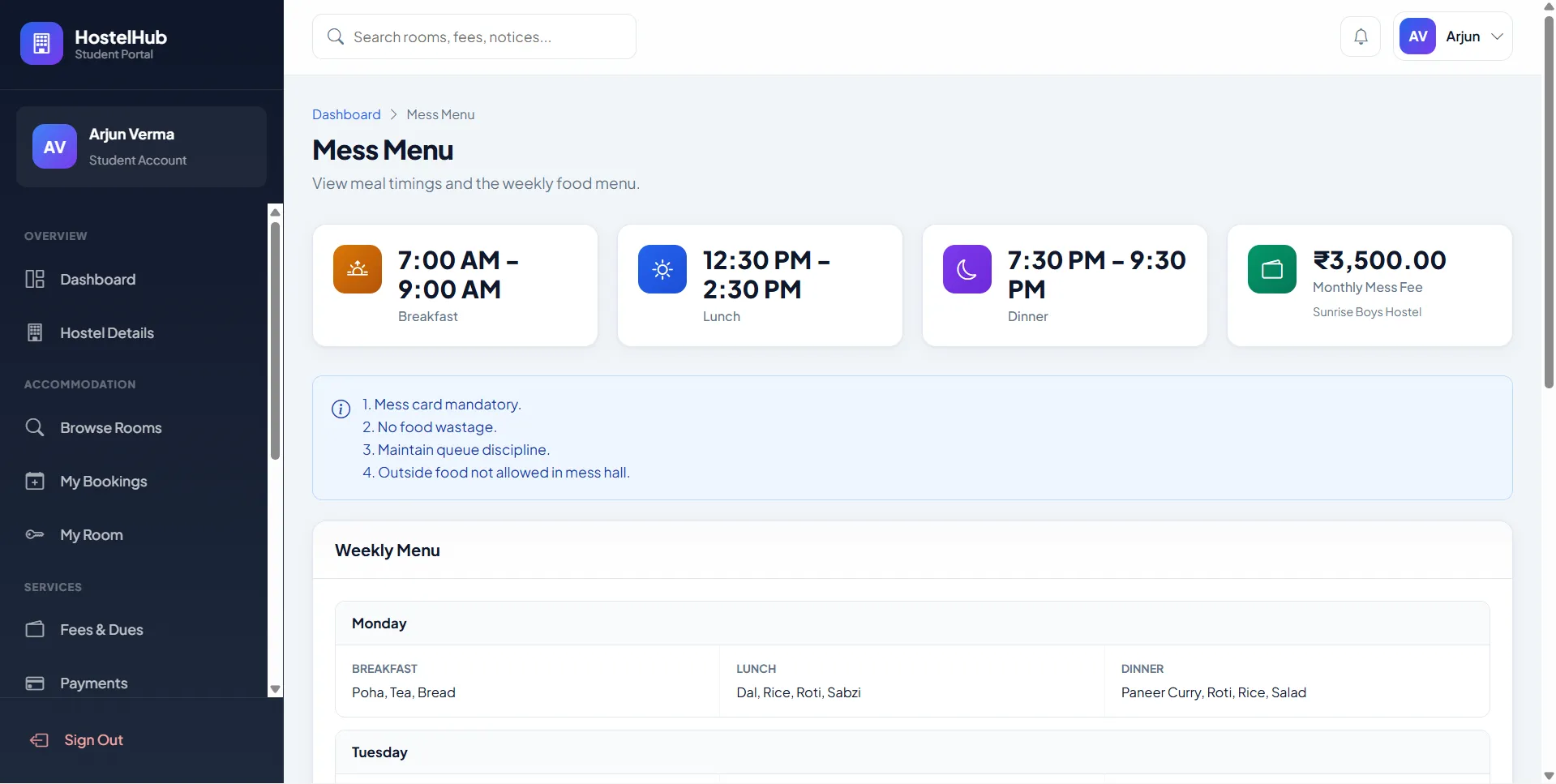Select My Bookings in the sidebar

[134, 481]
